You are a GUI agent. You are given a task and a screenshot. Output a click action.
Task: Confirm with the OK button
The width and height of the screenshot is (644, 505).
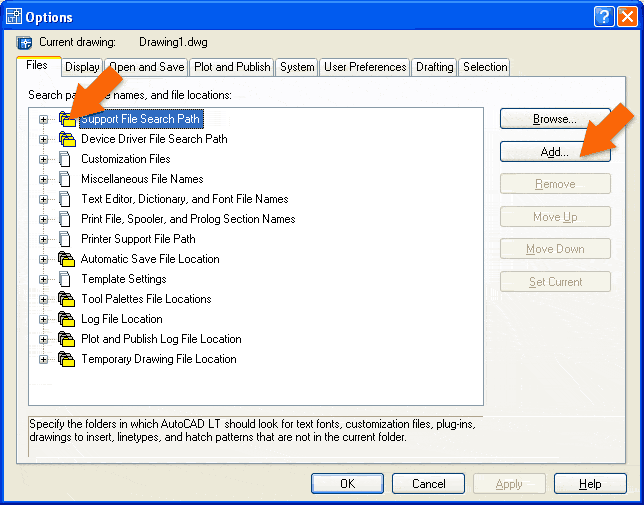[x=347, y=484]
